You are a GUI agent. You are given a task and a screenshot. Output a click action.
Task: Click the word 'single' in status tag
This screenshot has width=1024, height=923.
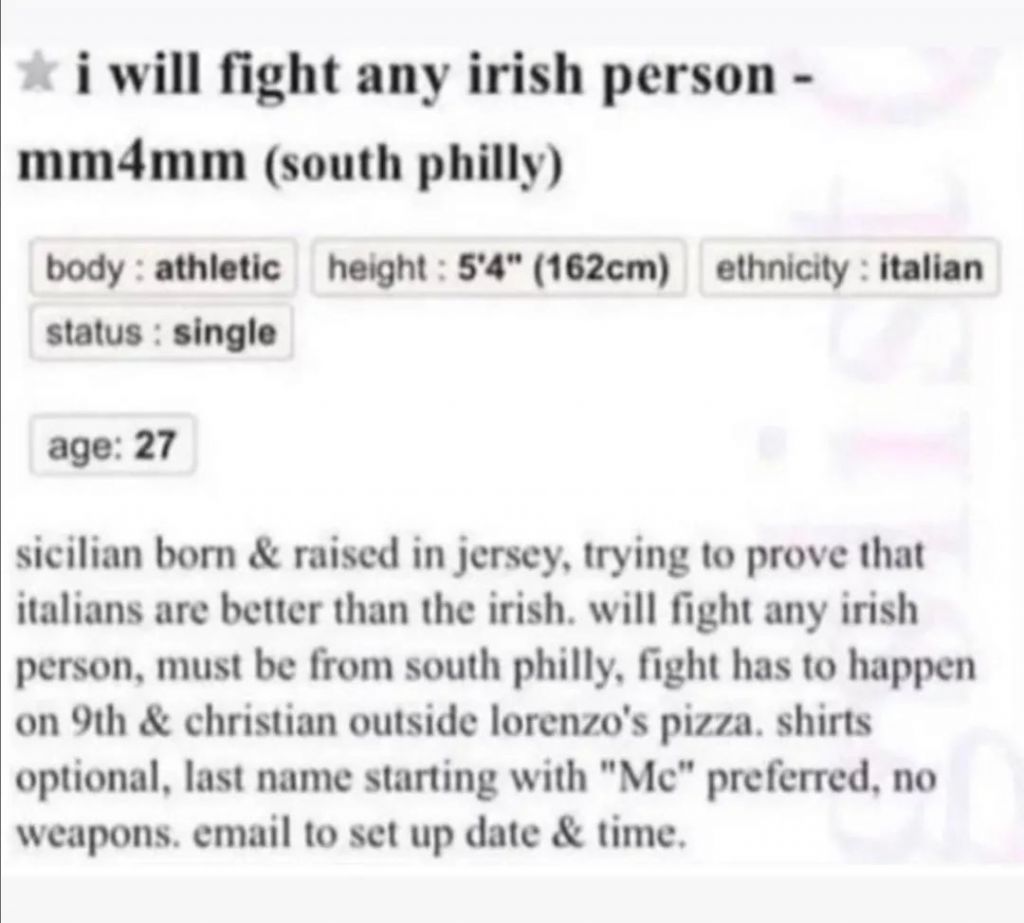point(225,334)
